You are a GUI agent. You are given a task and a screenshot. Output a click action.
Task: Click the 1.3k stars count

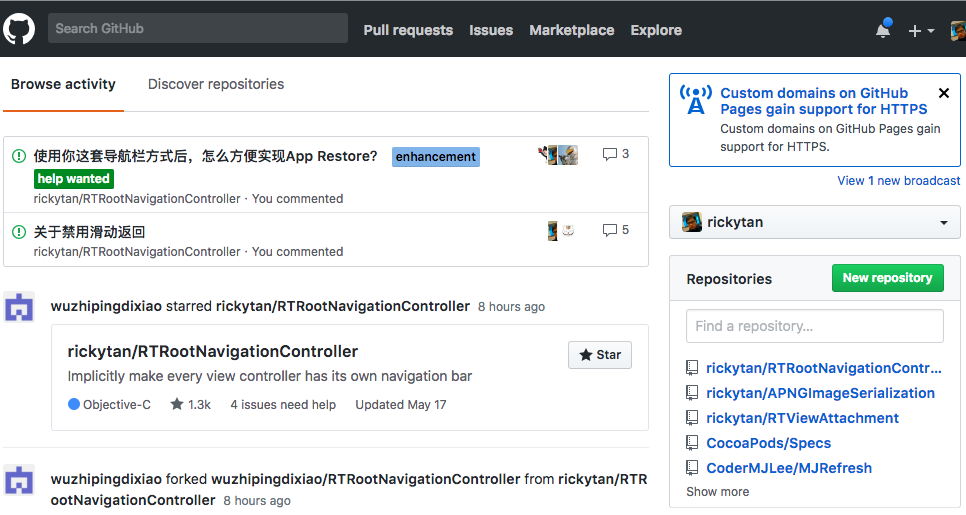pos(190,405)
